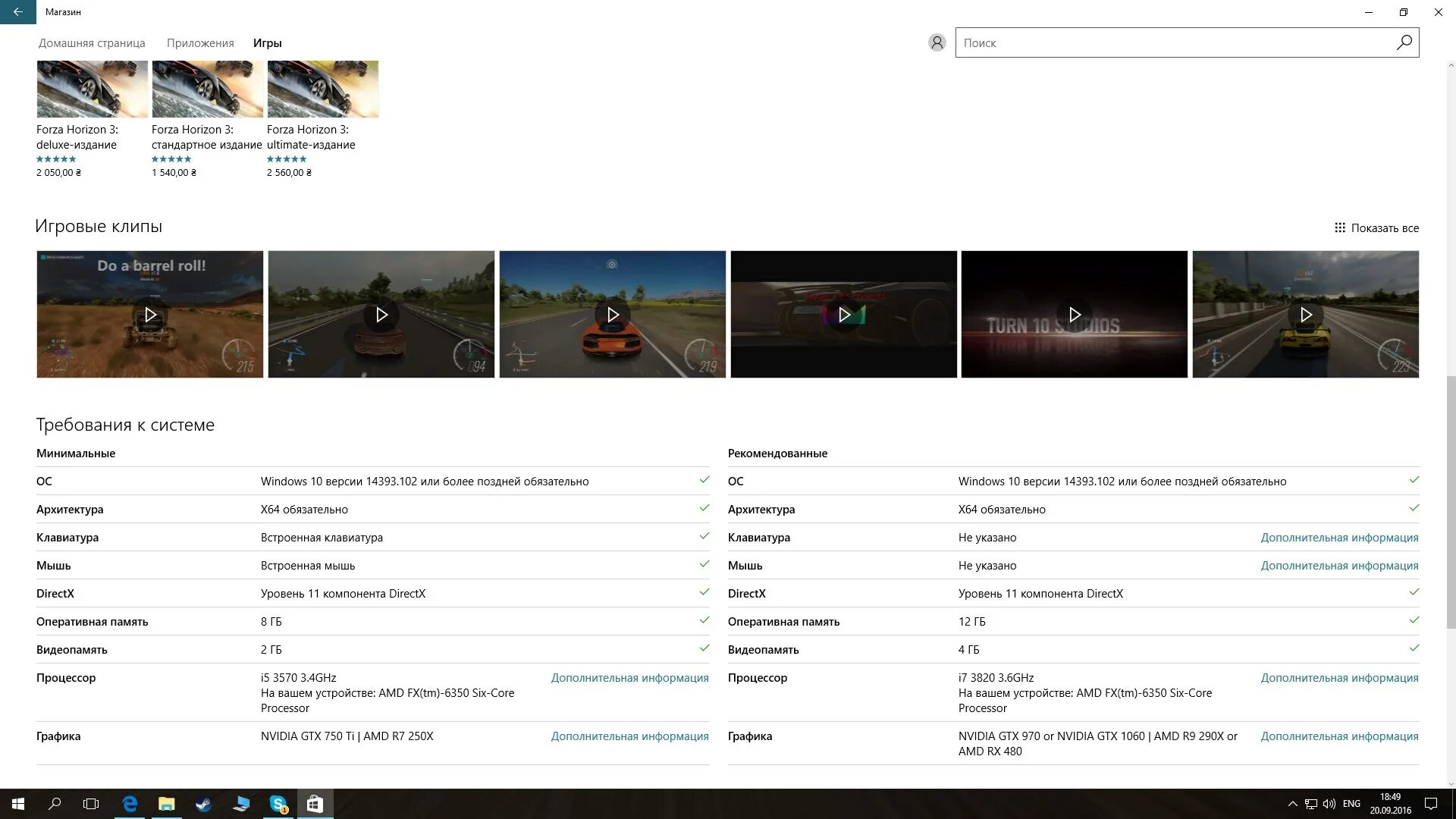Open more info for minimum Графика

[629, 736]
